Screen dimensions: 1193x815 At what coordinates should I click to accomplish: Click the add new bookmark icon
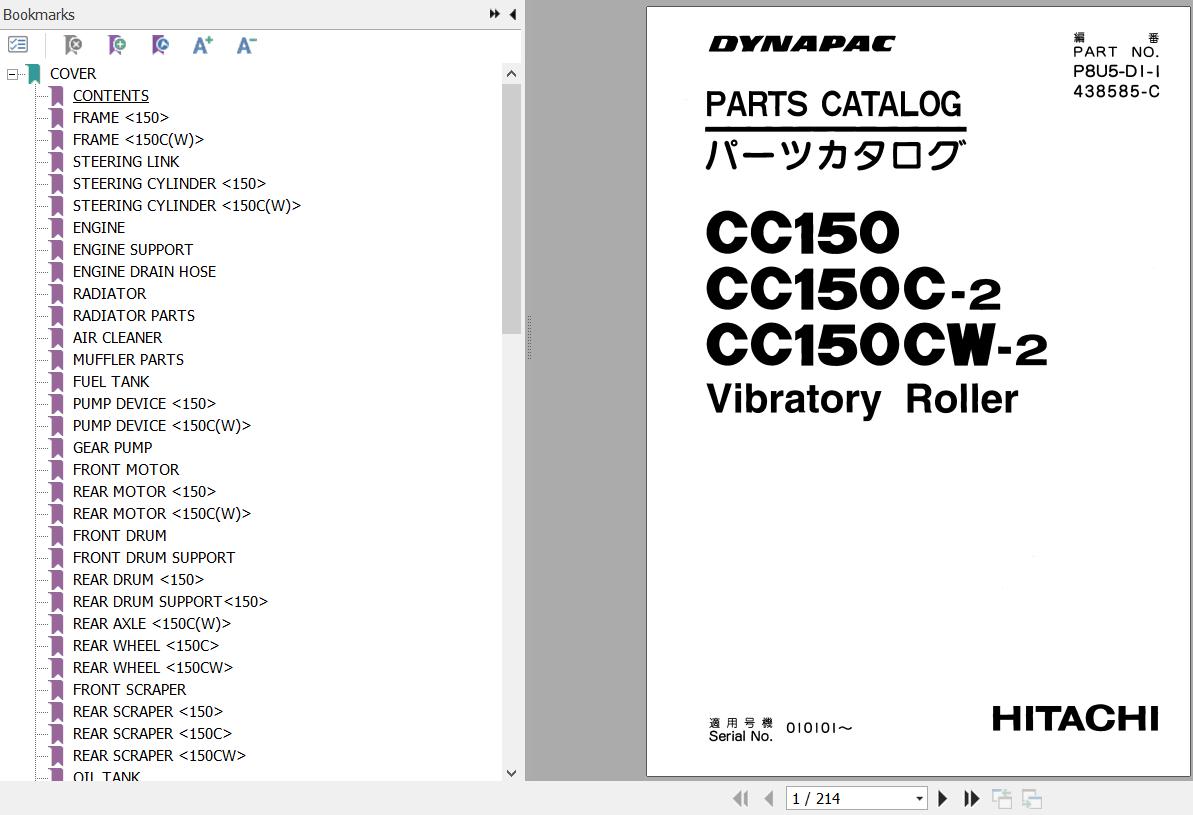tap(117, 45)
